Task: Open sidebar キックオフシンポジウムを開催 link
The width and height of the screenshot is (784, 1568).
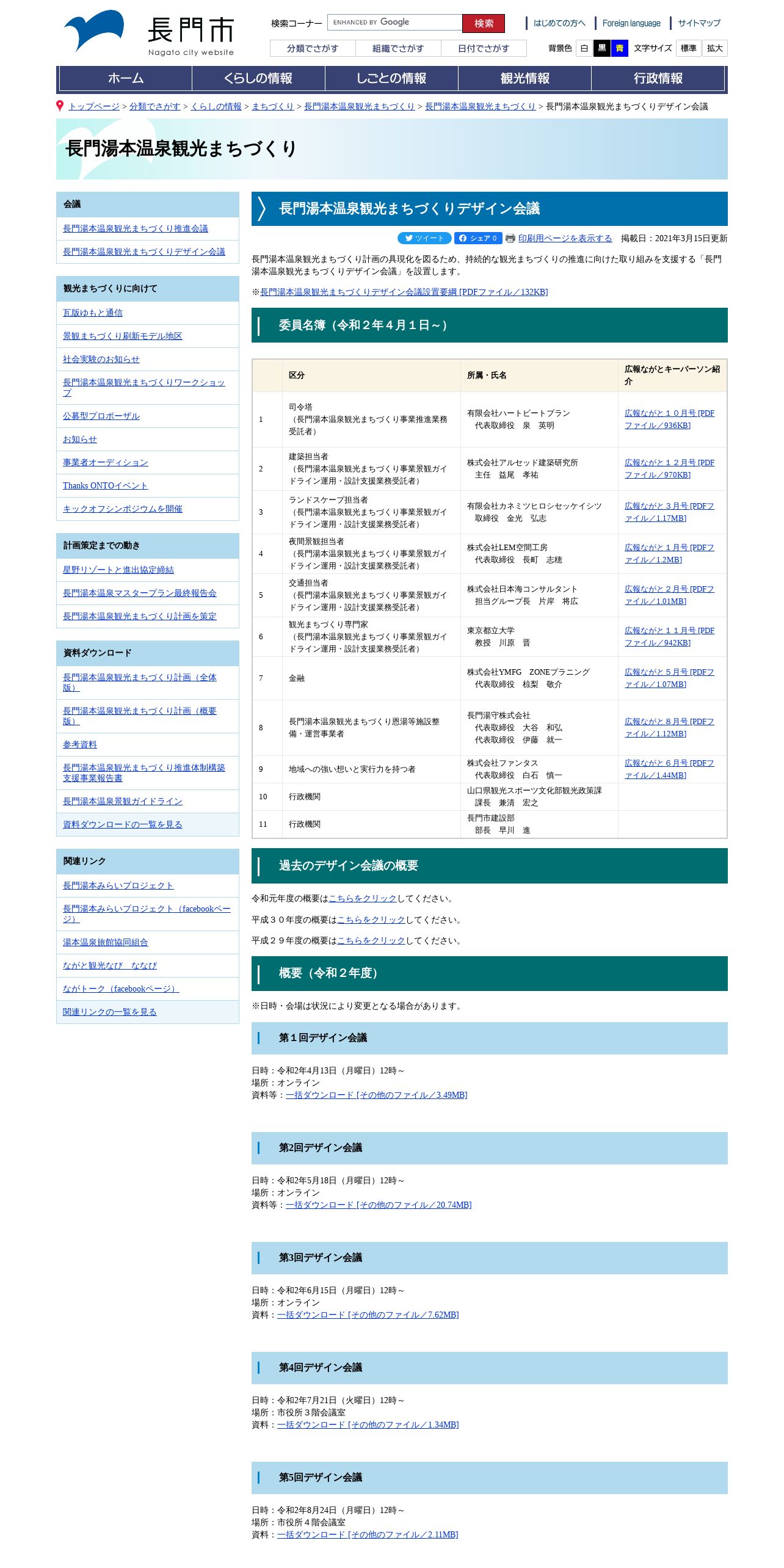Action: 123,509
